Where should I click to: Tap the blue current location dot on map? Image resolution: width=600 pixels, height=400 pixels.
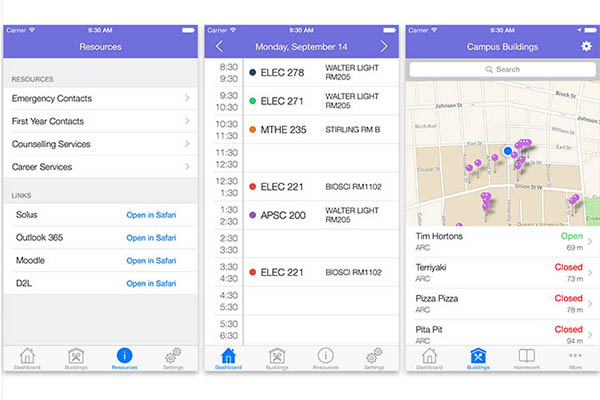point(508,151)
